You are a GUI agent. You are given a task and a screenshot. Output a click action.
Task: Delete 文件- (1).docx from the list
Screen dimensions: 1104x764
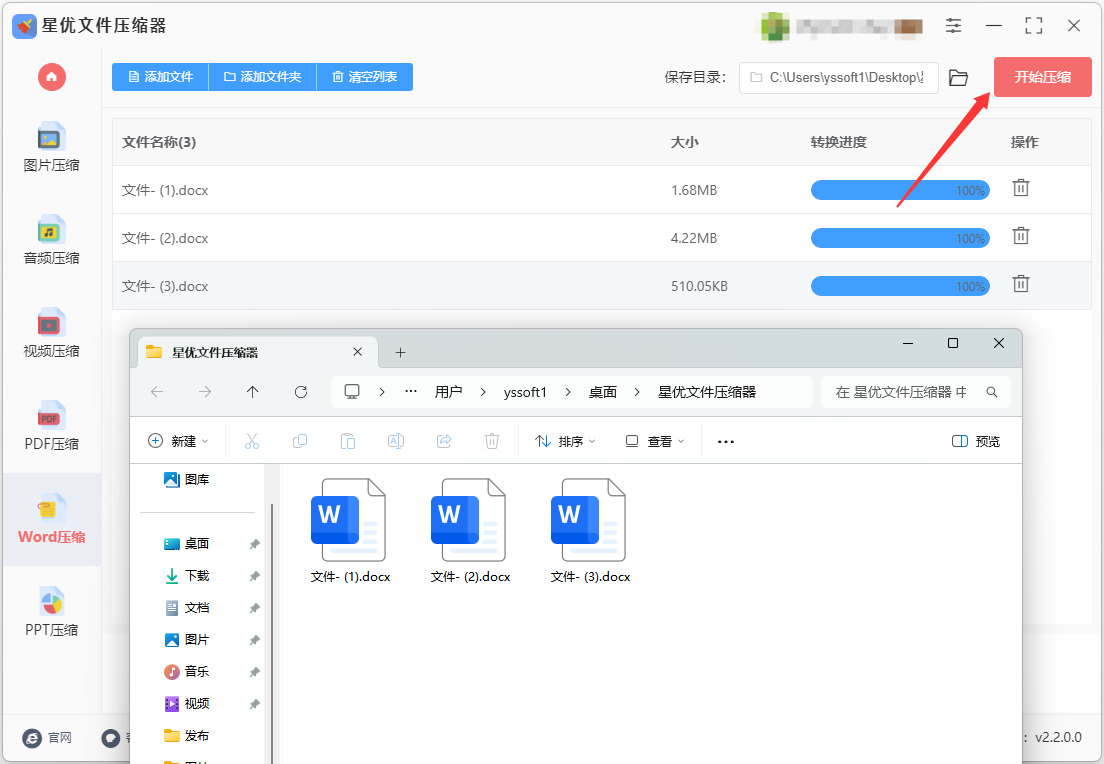(1021, 188)
